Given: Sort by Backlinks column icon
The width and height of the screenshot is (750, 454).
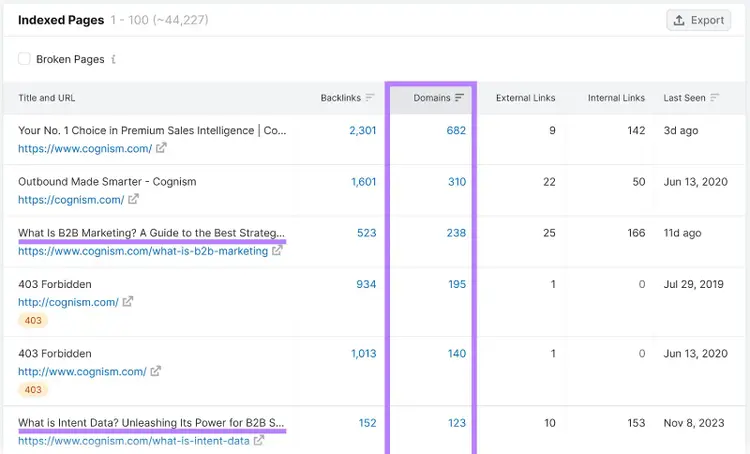Looking at the screenshot, I should (x=370, y=98).
